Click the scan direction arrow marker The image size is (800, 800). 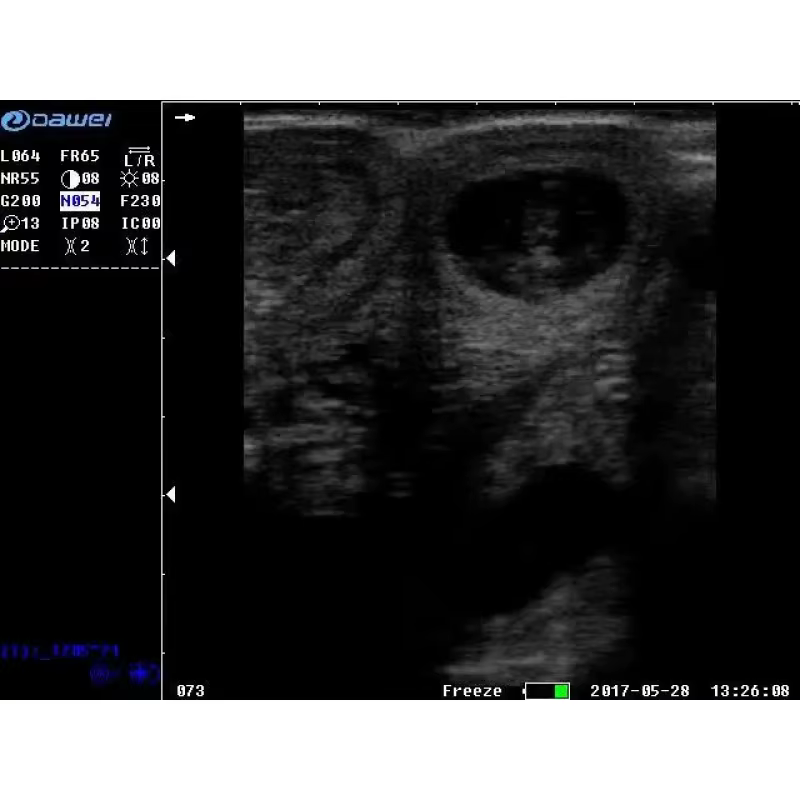185,117
